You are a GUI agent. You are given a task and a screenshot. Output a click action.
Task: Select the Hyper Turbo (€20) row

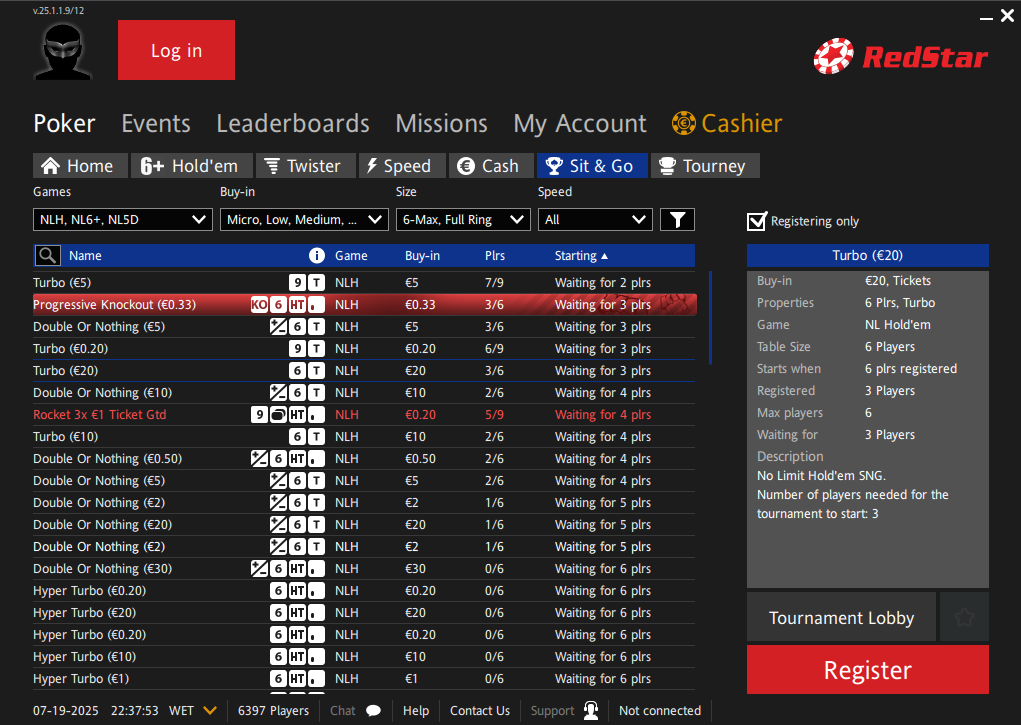pyautogui.click(x=364, y=612)
